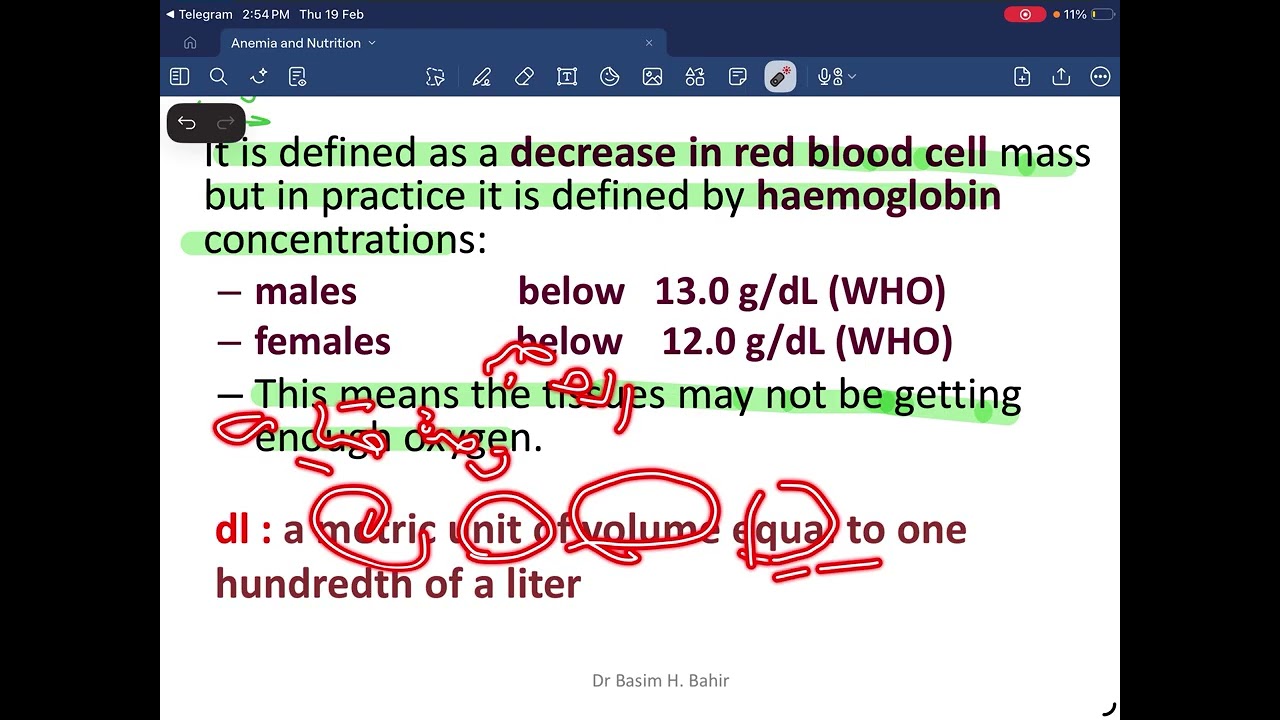Tap the 2:54 PM clock

pos(266,14)
